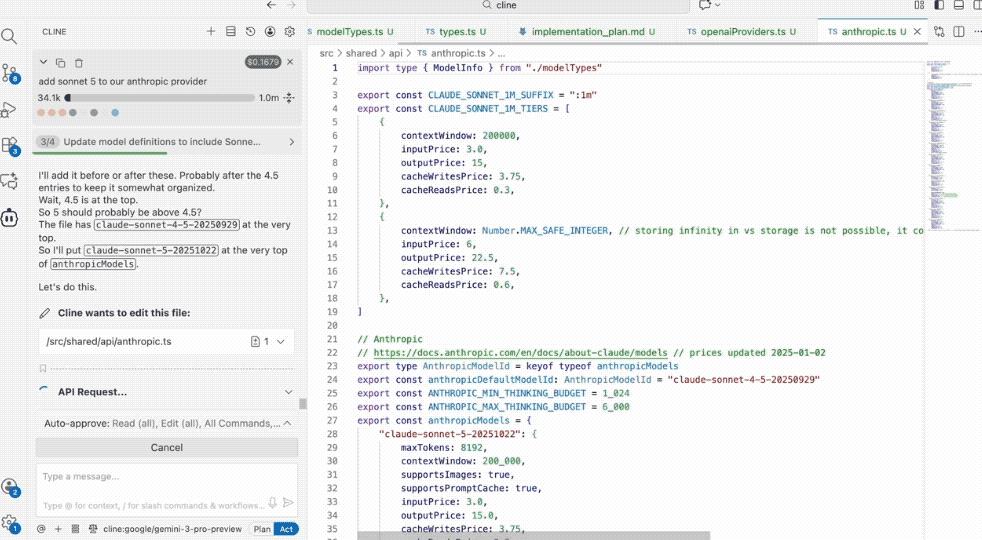Click 'src' in the breadcrumb path

(326, 53)
